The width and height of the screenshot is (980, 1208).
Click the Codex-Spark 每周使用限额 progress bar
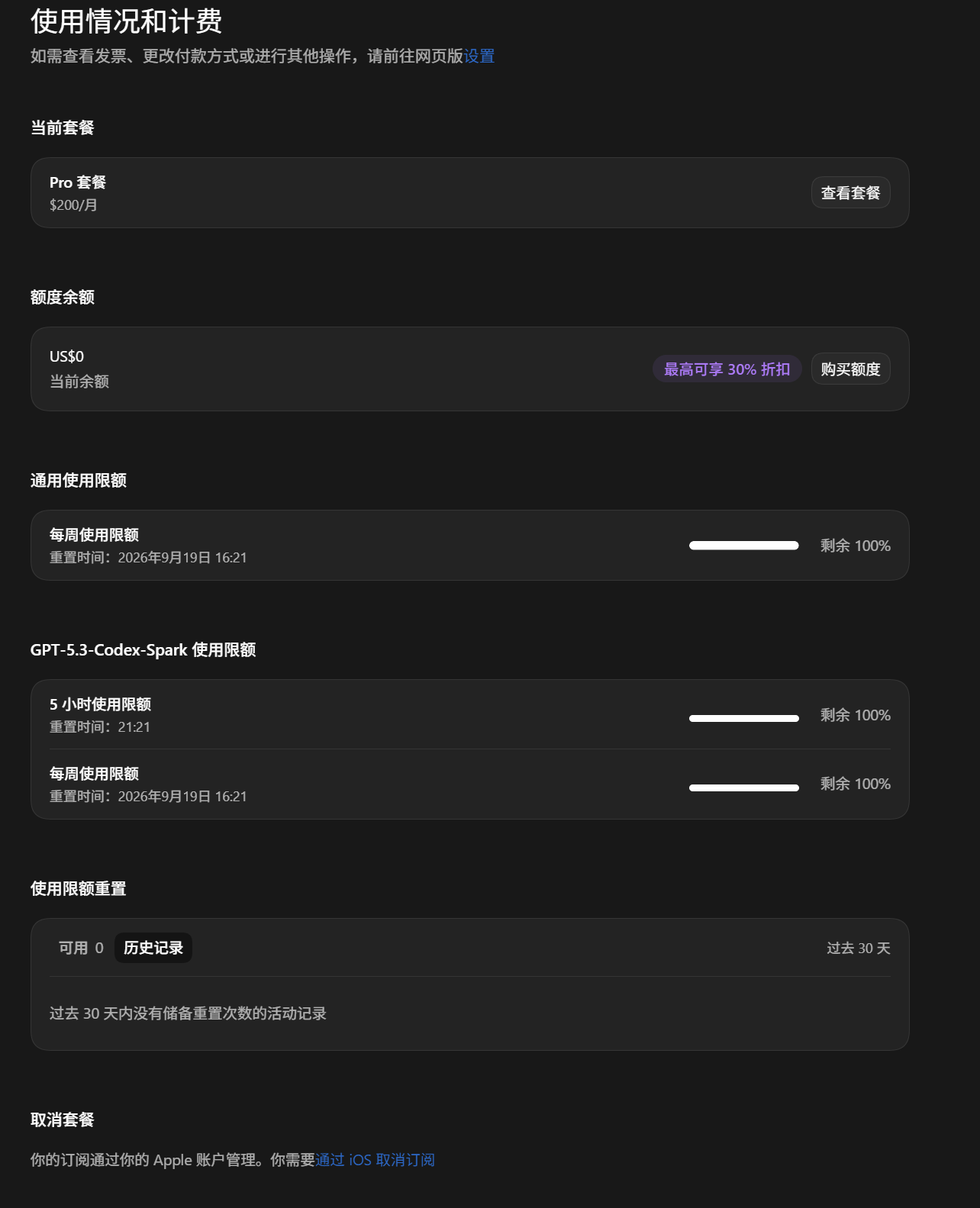[x=743, y=788]
